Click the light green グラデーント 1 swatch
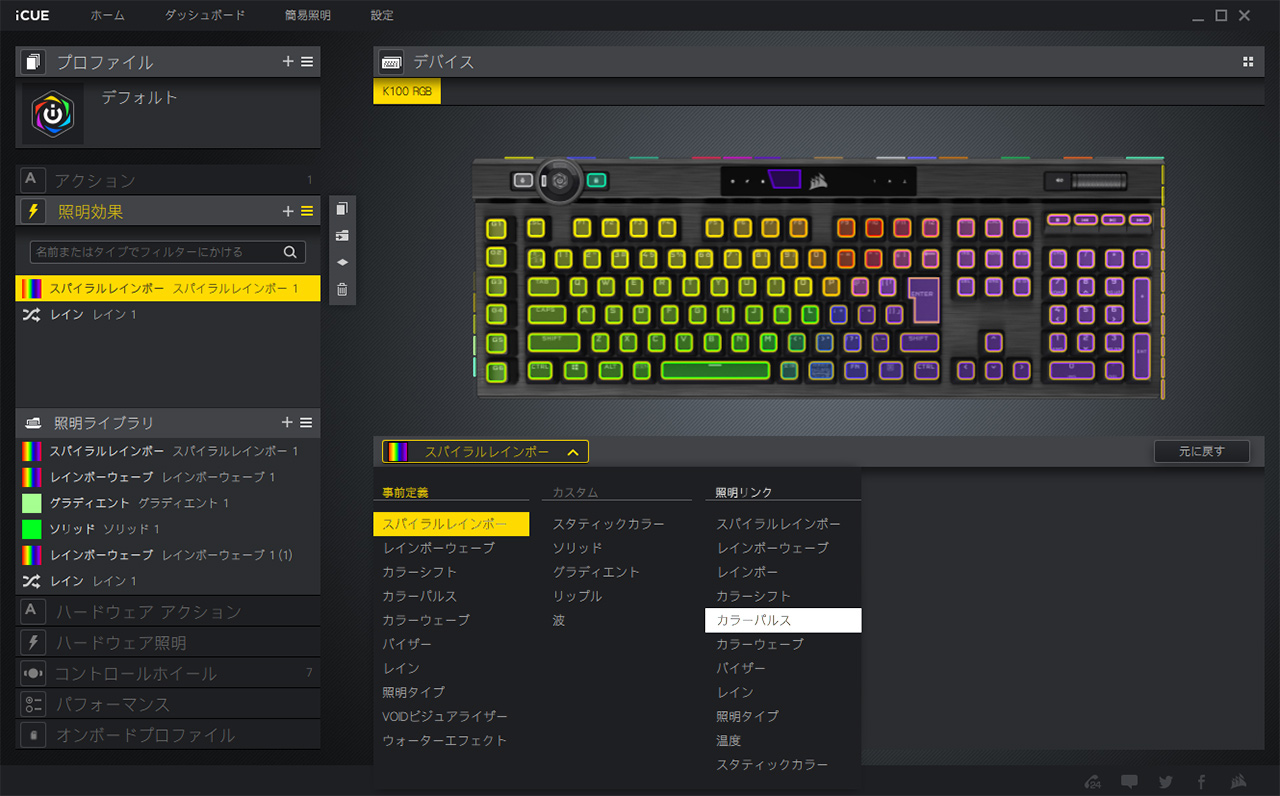 click(31, 503)
